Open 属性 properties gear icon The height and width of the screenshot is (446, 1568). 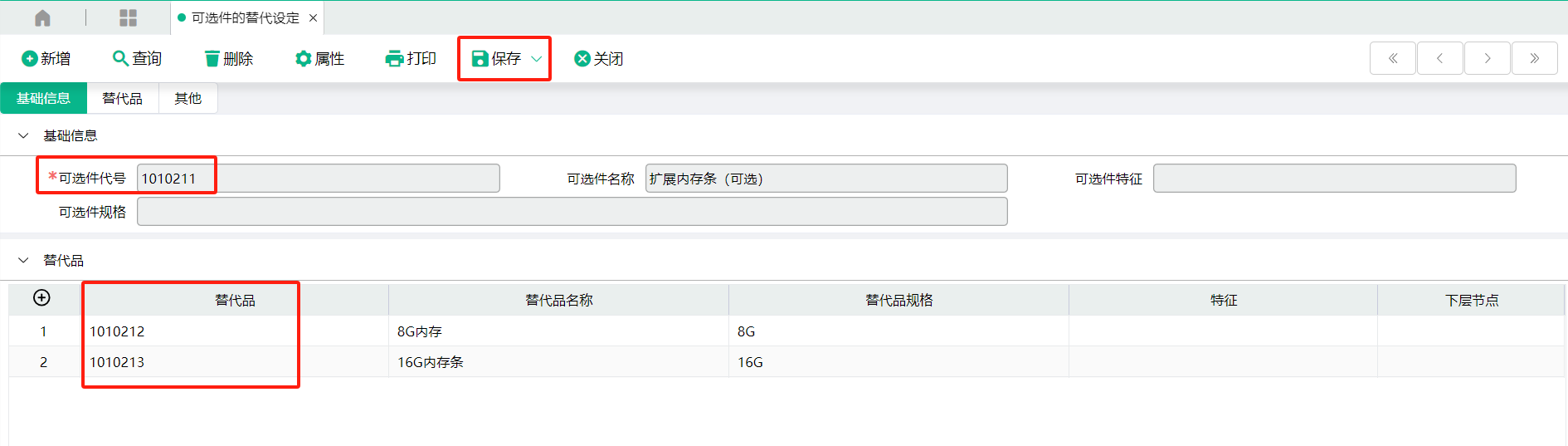pos(303,58)
